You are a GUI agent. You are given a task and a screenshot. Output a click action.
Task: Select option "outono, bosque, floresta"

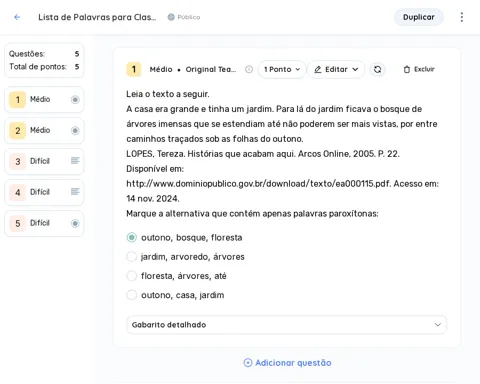point(132,237)
